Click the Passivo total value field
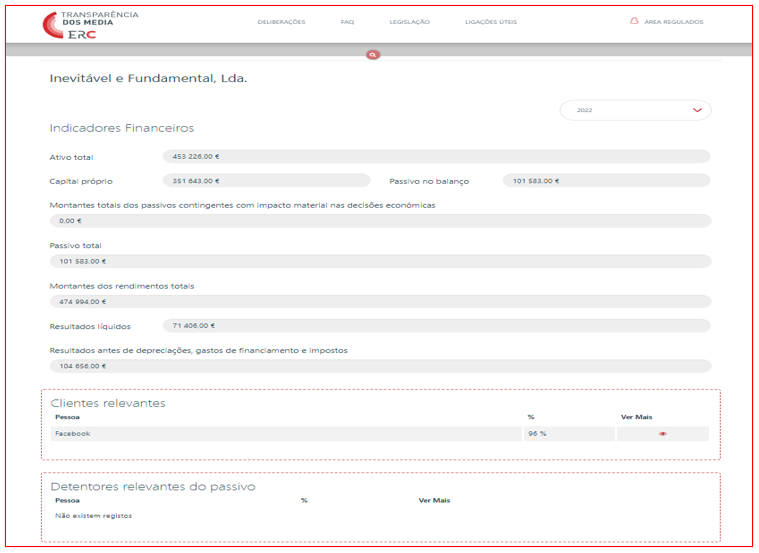The image size is (759, 553). [380, 261]
